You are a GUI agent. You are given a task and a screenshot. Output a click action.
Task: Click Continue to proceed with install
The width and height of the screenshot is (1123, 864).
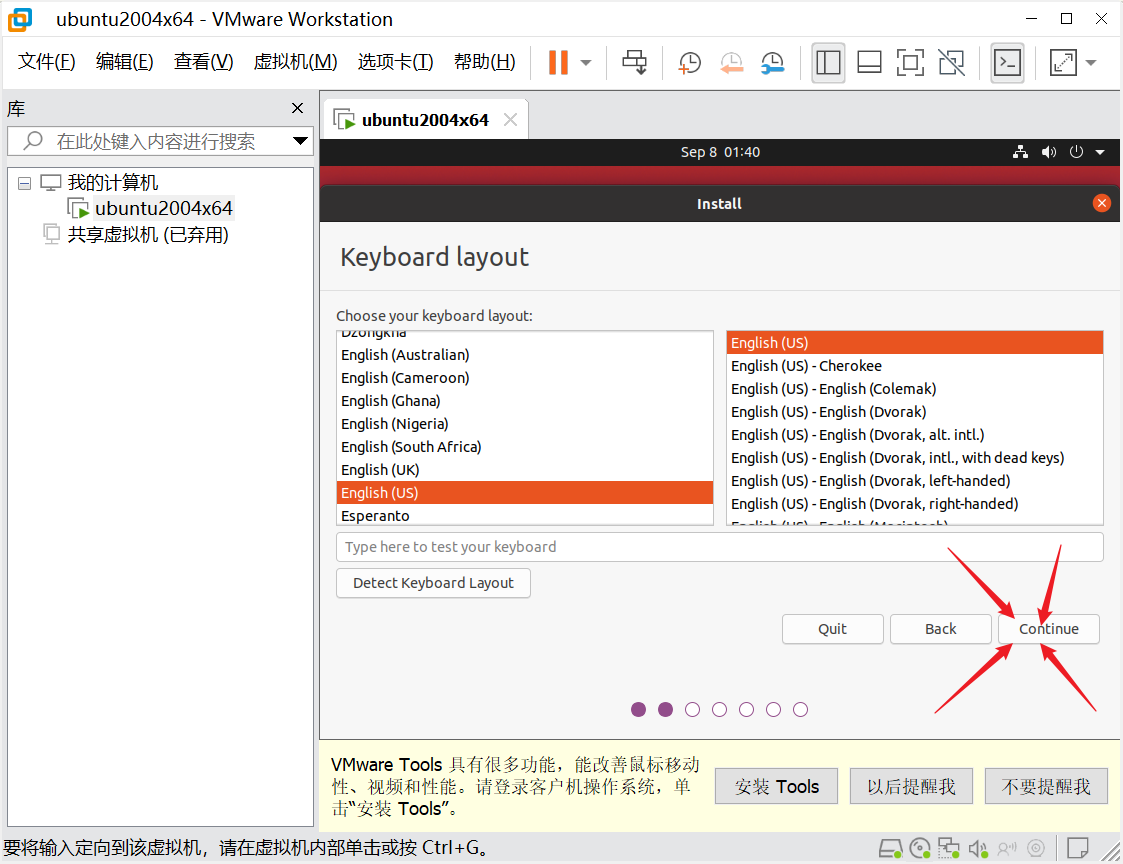click(x=1049, y=628)
